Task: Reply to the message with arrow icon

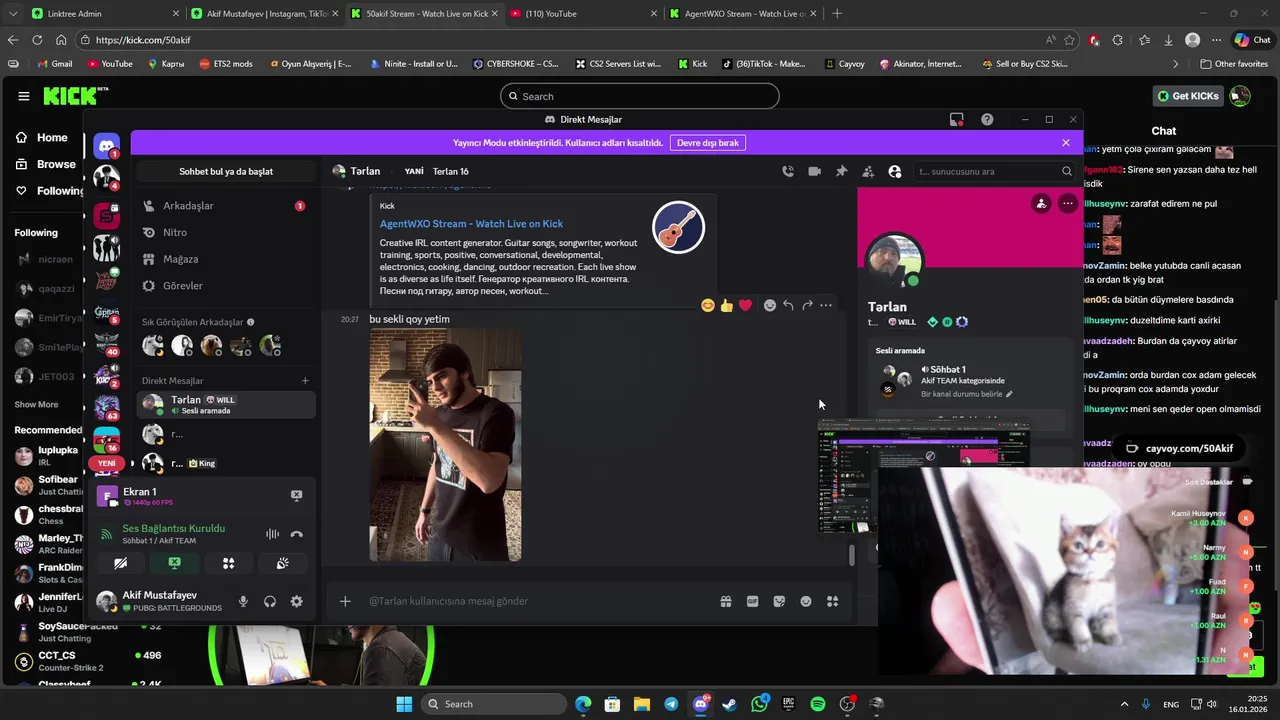Action: (788, 305)
